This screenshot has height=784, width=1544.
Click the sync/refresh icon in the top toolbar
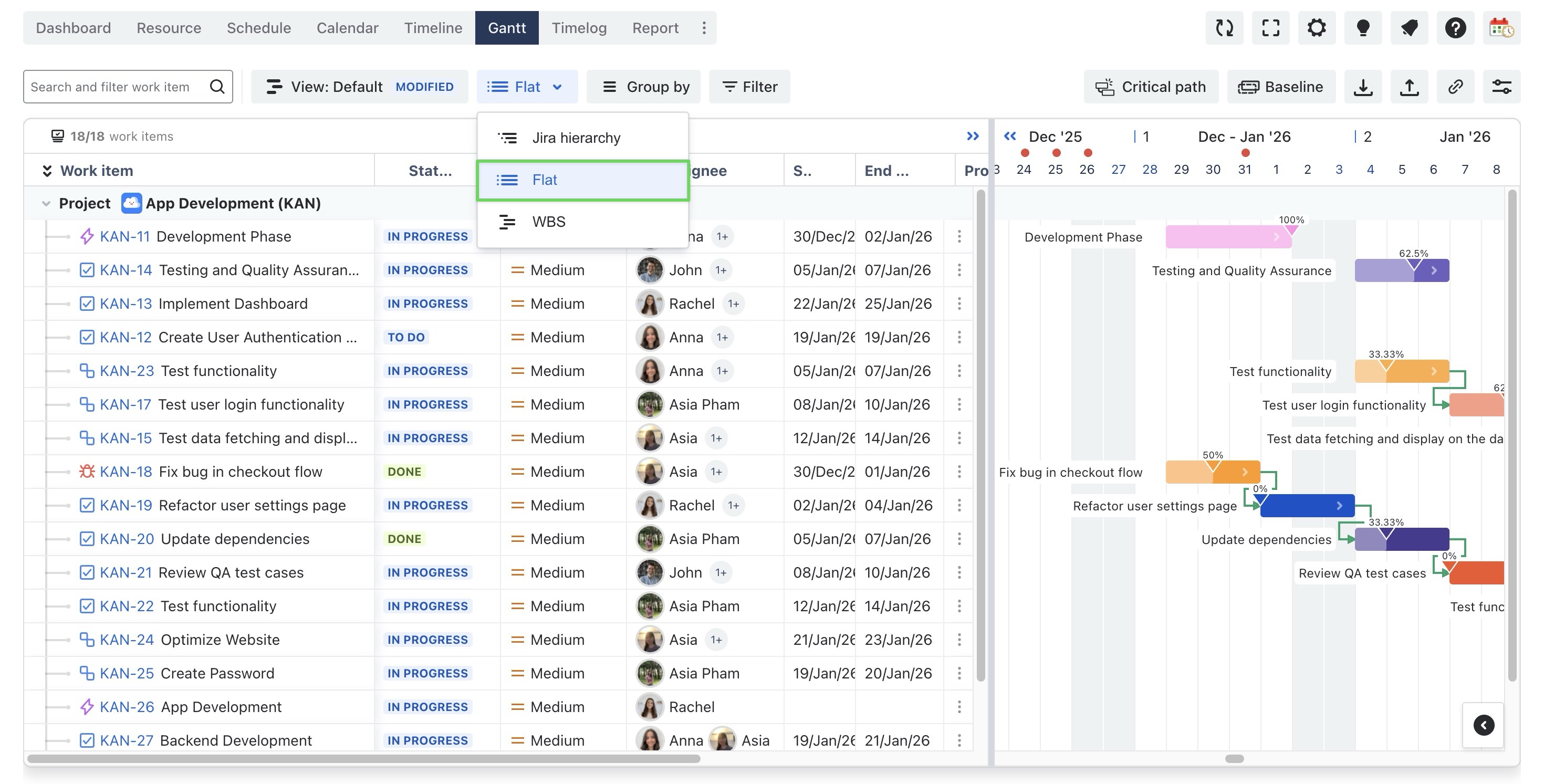[x=1225, y=28]
